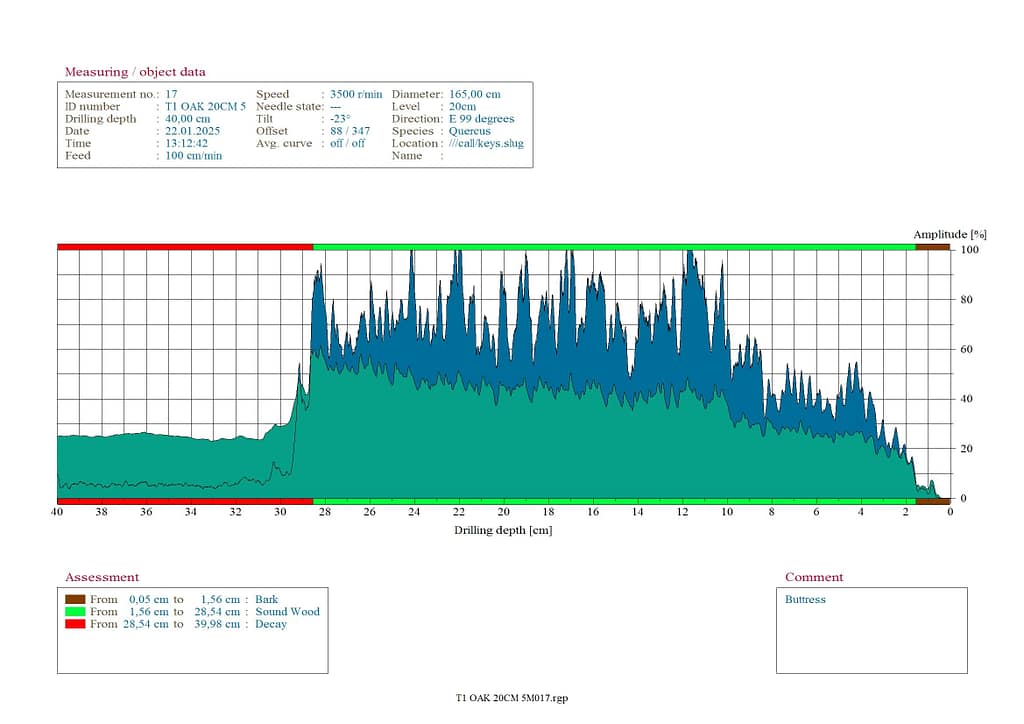The height and width of the screenshot is (724, 1024).
Task: Click the Buttress comment text
Action: point(805,600)
